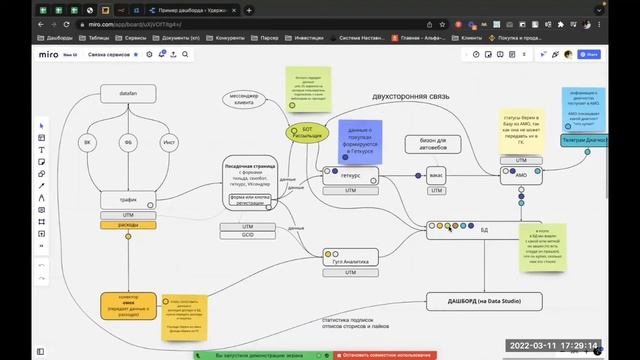The height and width of the screenshot is (360, 640).
Task: Open the Upload tool
Action: tap(41, 234)
